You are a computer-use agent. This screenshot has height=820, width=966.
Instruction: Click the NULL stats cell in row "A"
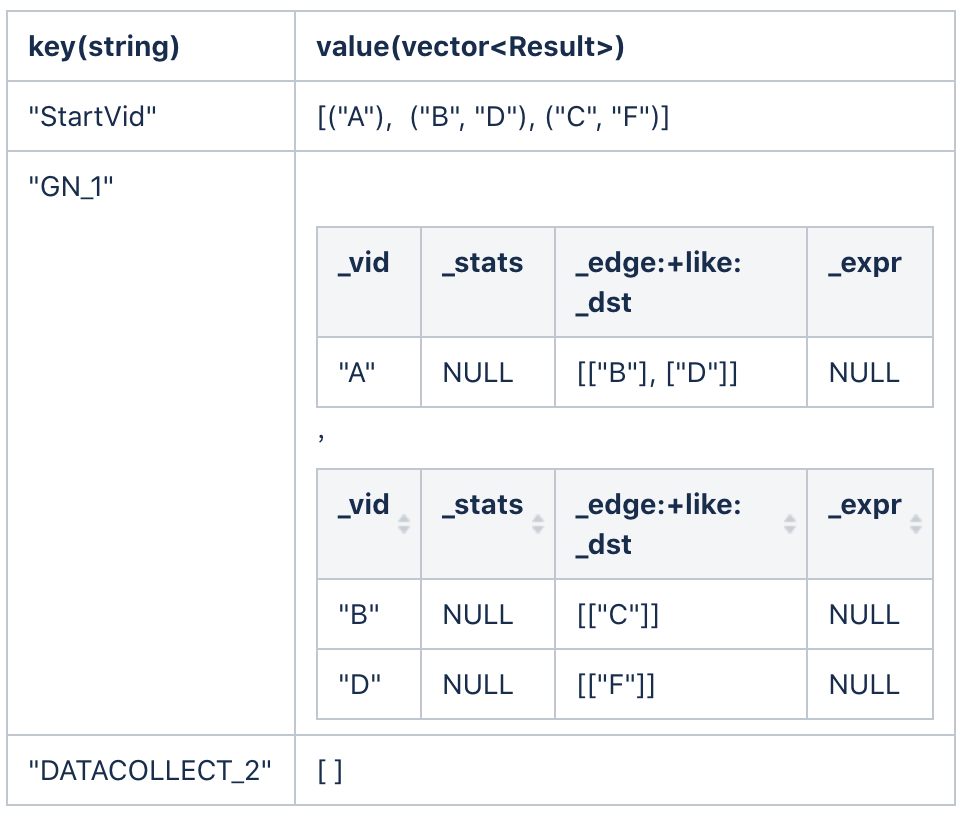488,372
